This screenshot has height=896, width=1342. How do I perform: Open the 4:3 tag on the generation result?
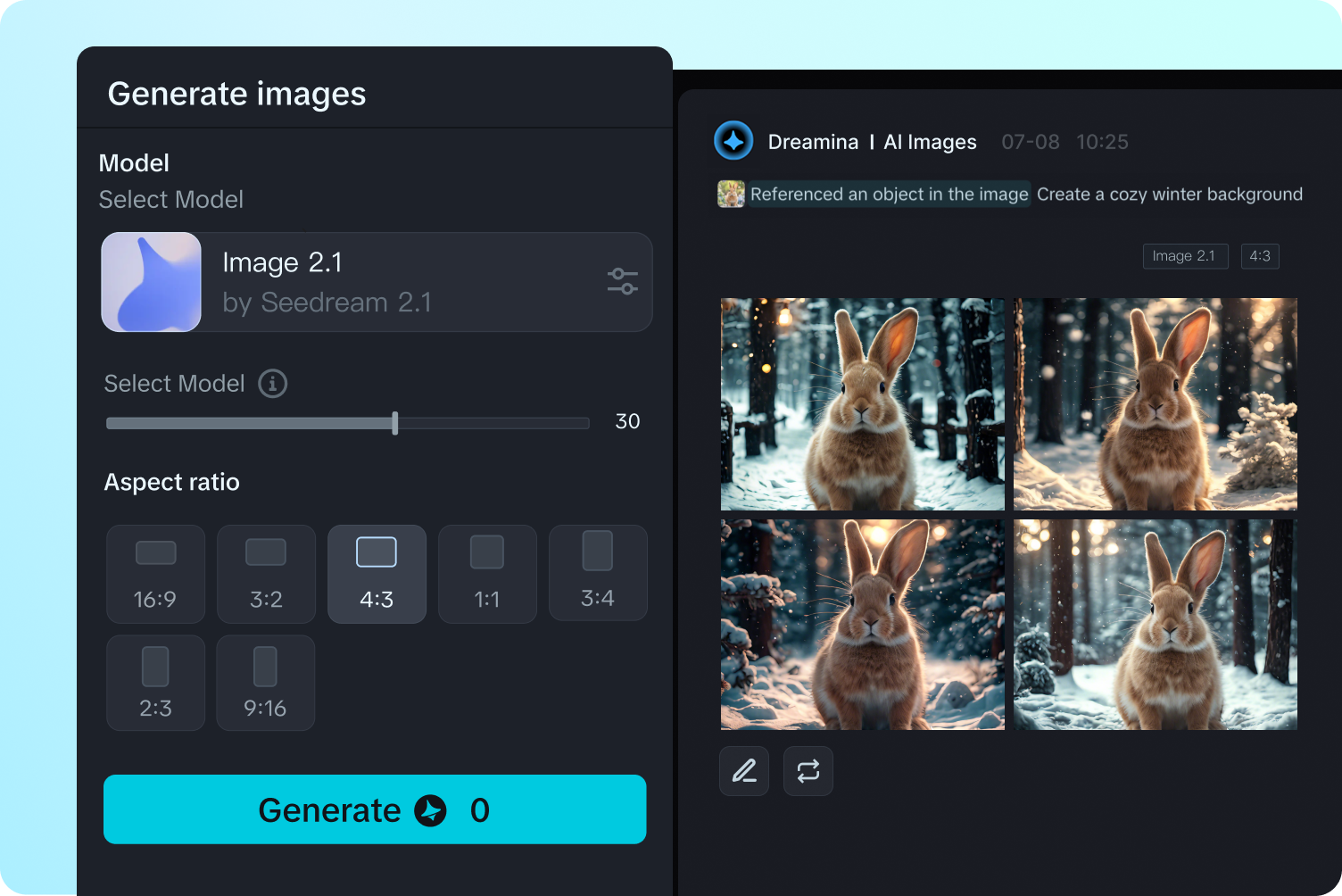[1260, 256]
